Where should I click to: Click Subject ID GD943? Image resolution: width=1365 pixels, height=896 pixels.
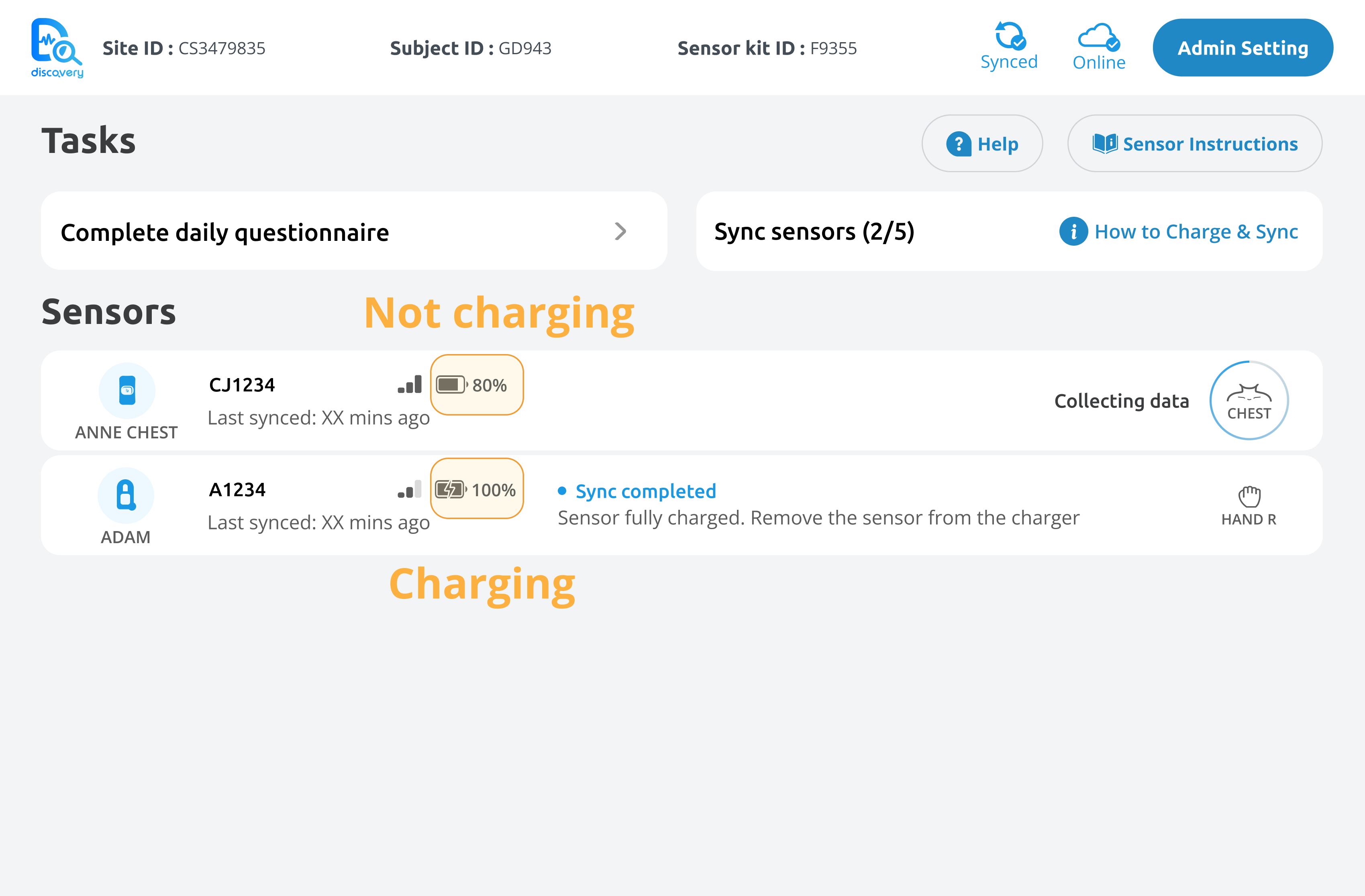pos(470,48)
